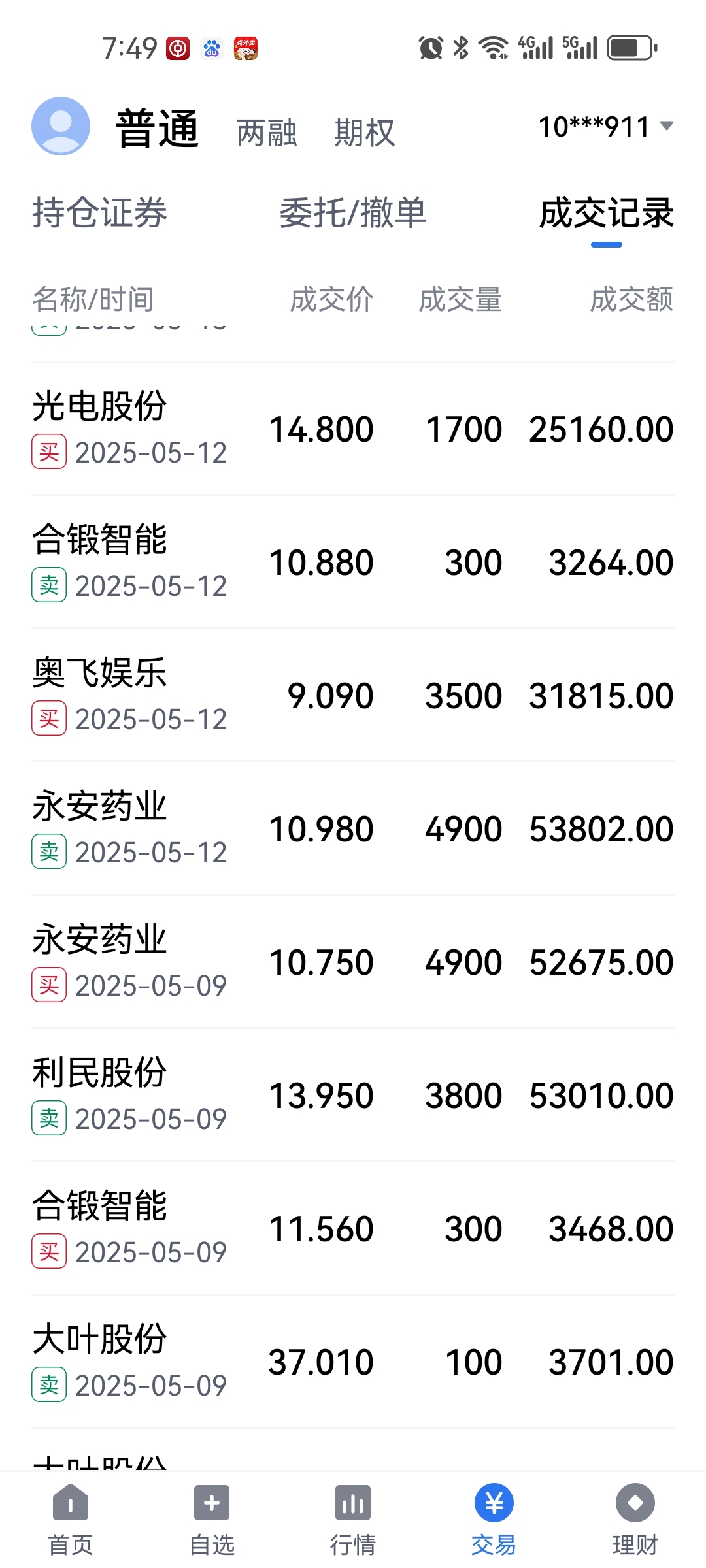706x1568 pixels.
Task: Open the 理财 wealth management icon
Action: (635, 1503)
